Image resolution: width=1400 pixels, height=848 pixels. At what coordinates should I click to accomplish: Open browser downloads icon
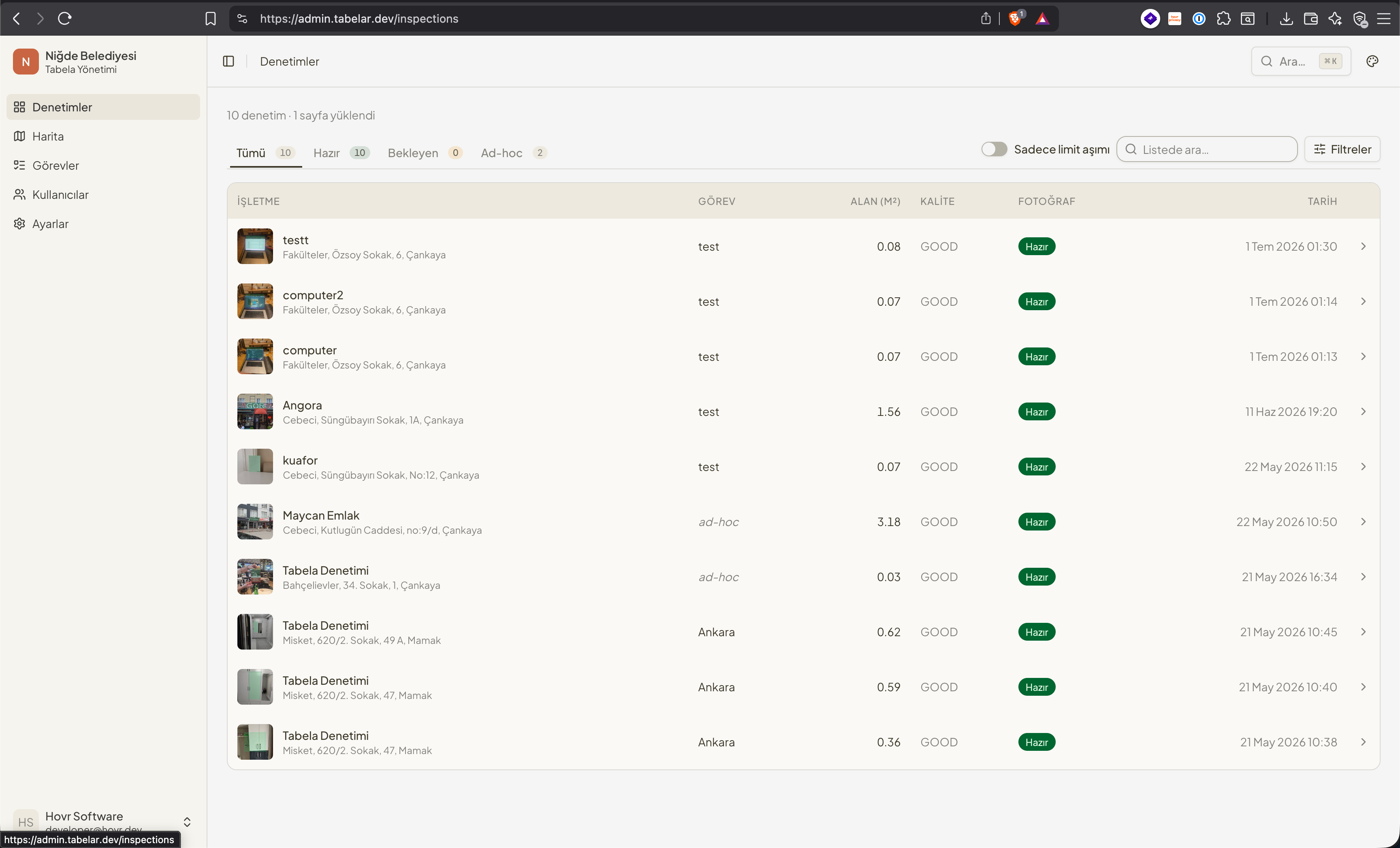point(1286,19)
